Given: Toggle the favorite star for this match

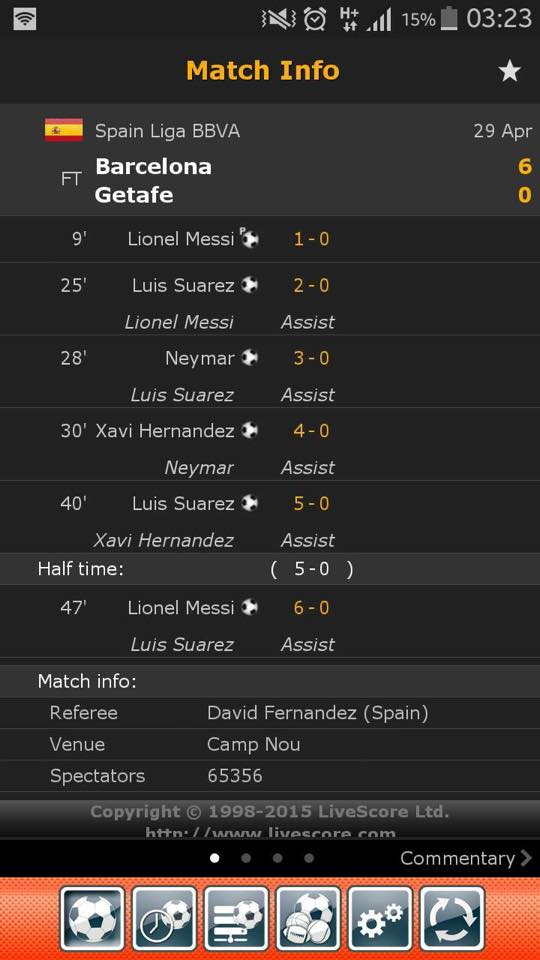Looking at the screenshot, I should (x=509, y=71).
